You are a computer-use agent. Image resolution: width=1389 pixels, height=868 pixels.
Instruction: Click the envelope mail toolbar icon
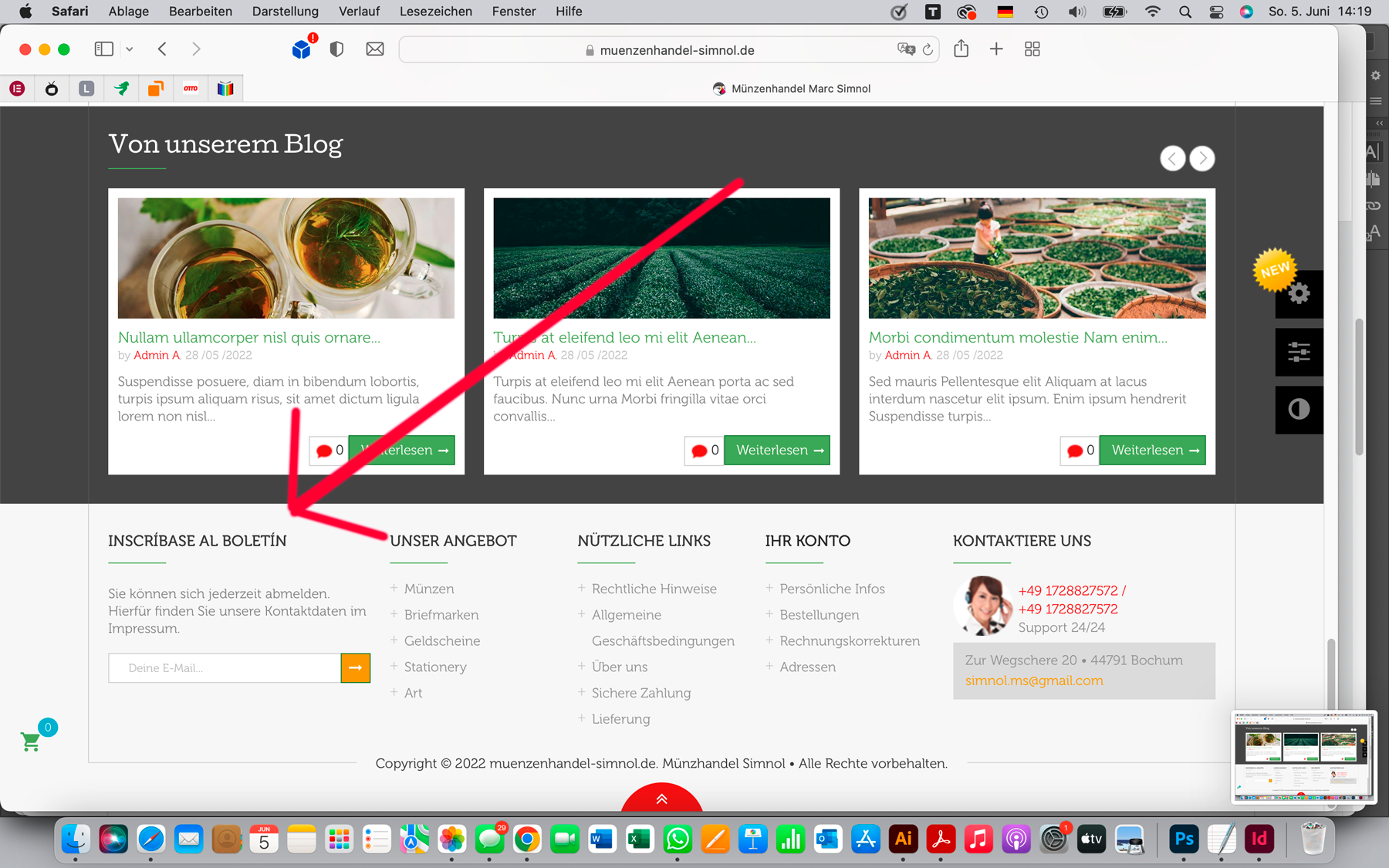(375, 49)
